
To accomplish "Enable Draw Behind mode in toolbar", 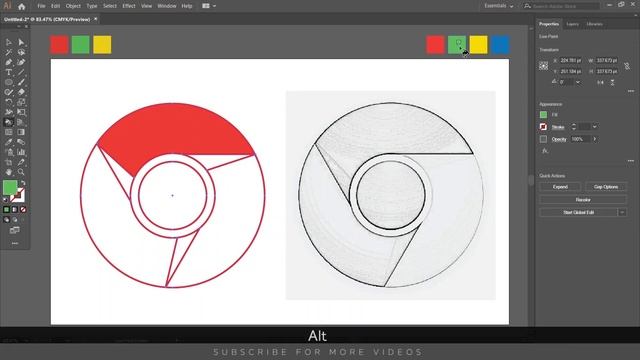I will click(x=15, y=220).
